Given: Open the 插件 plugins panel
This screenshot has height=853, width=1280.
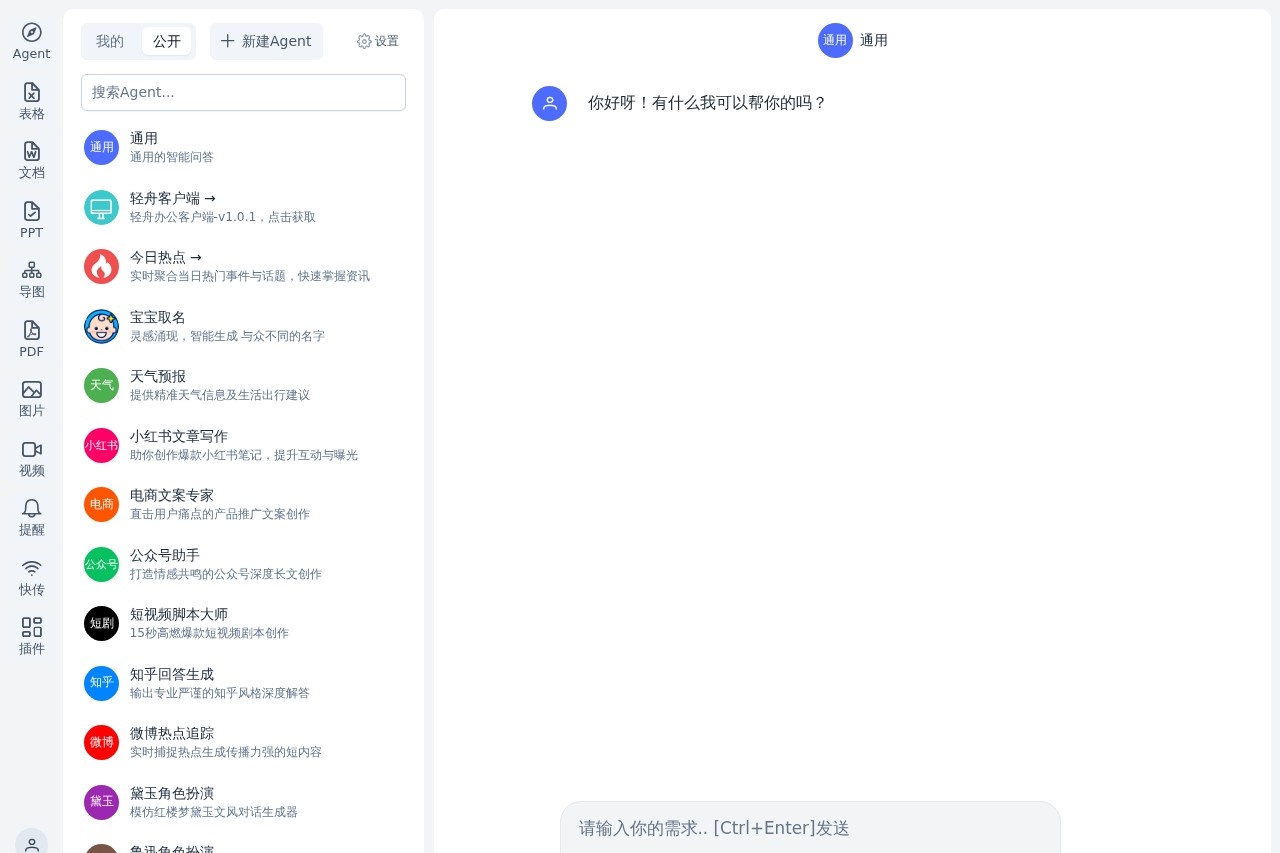Looking at the screenshot, I should [31, 635].
